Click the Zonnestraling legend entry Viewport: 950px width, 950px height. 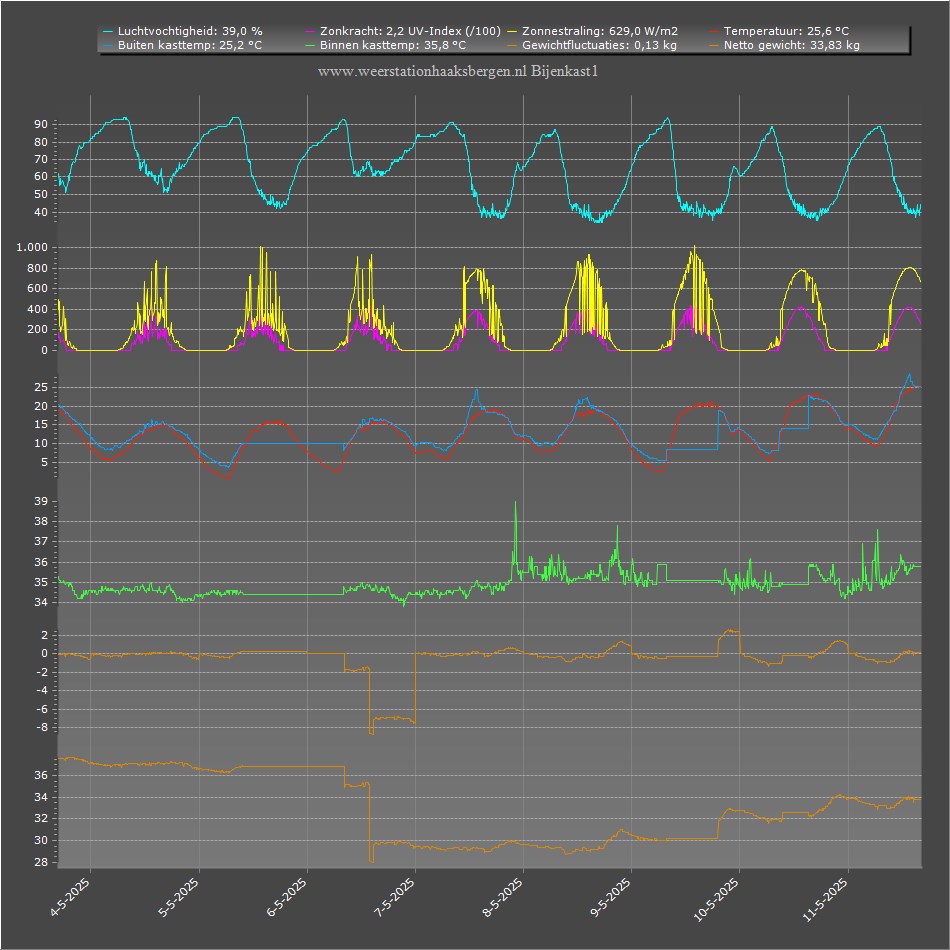593,31
